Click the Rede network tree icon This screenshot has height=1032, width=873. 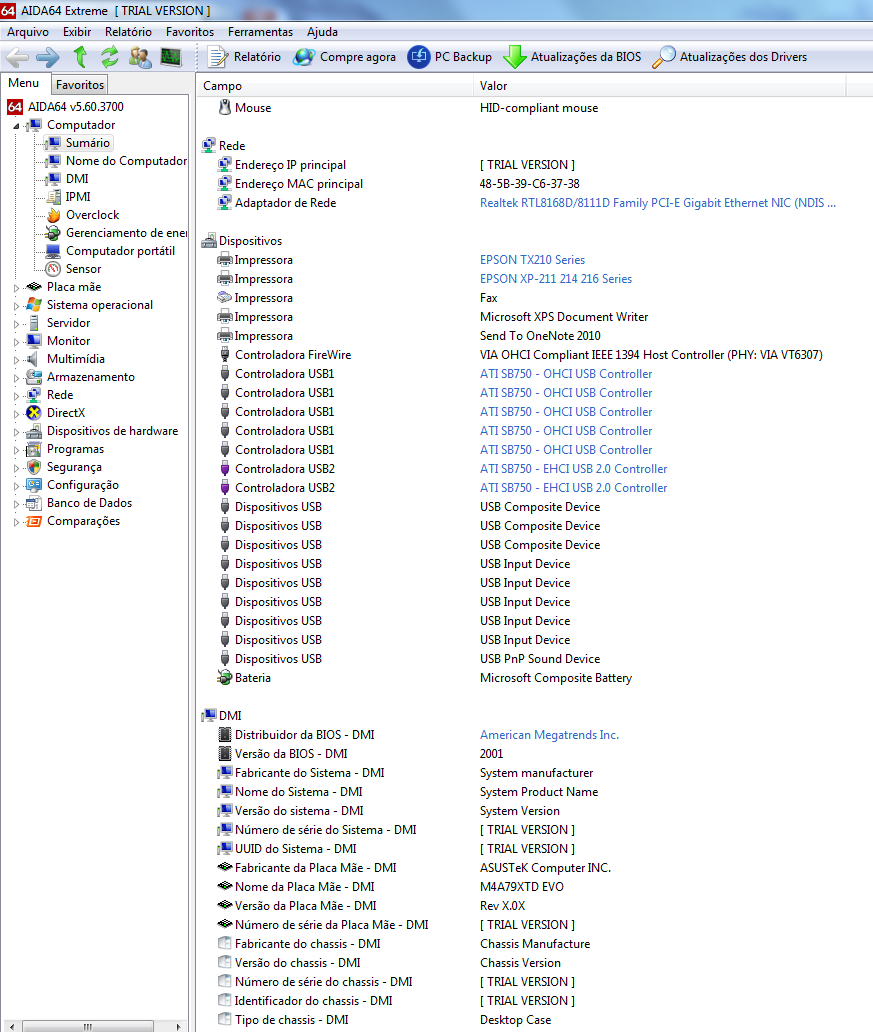point(34,395)
